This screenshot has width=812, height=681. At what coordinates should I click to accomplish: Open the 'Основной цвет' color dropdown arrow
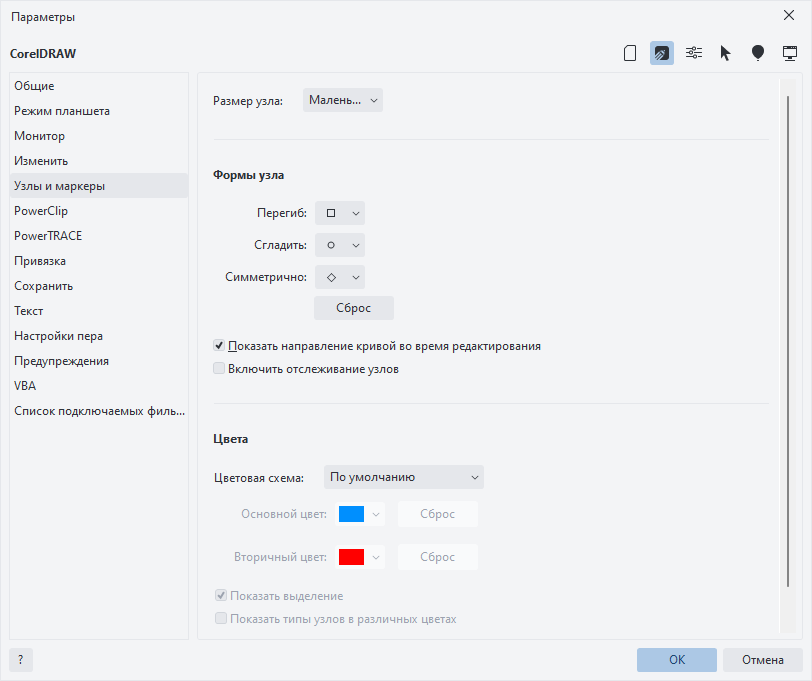[376, 514]
